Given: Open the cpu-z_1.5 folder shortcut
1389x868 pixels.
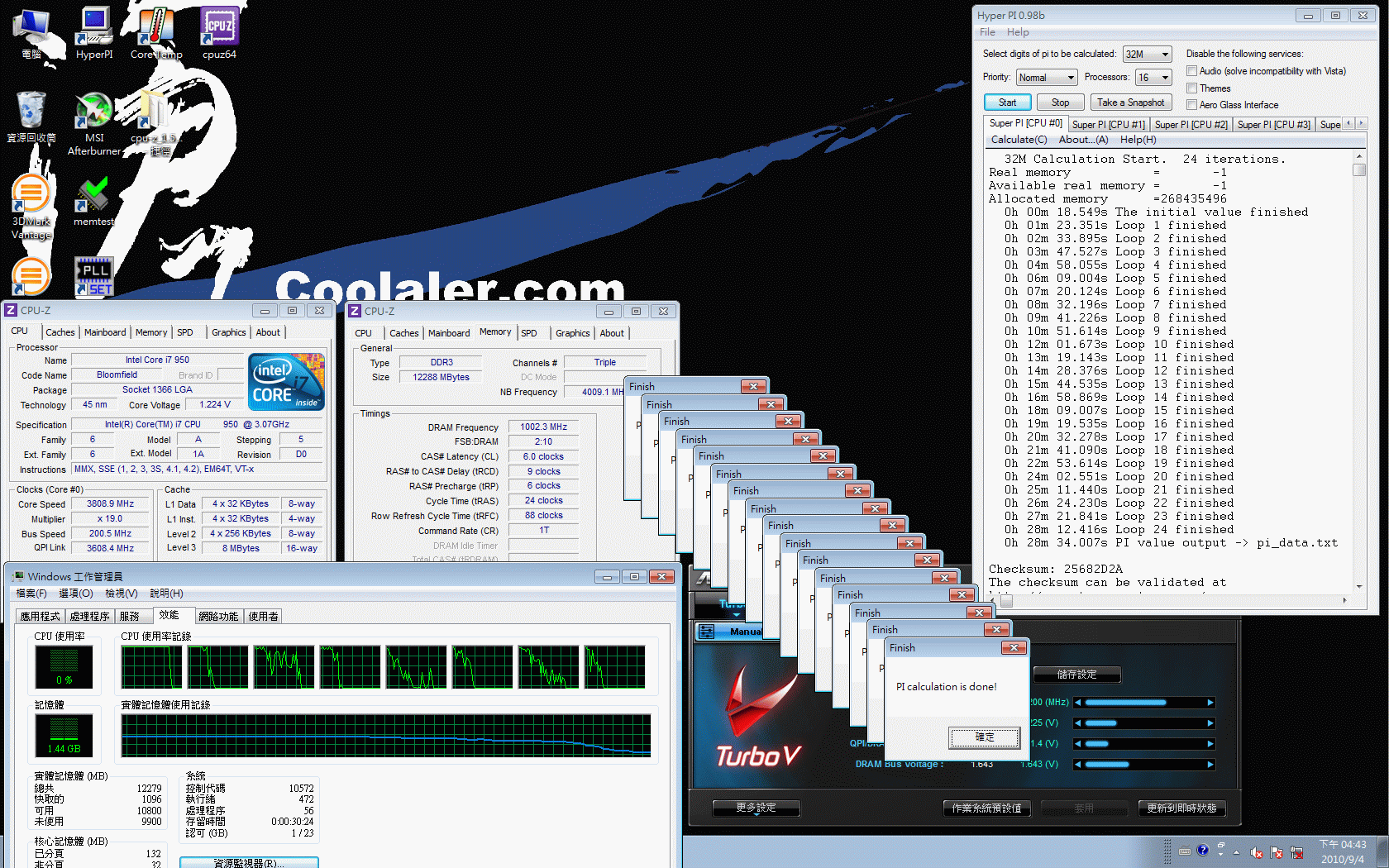Looking at the screenshot, I should (x=155, y=123).
